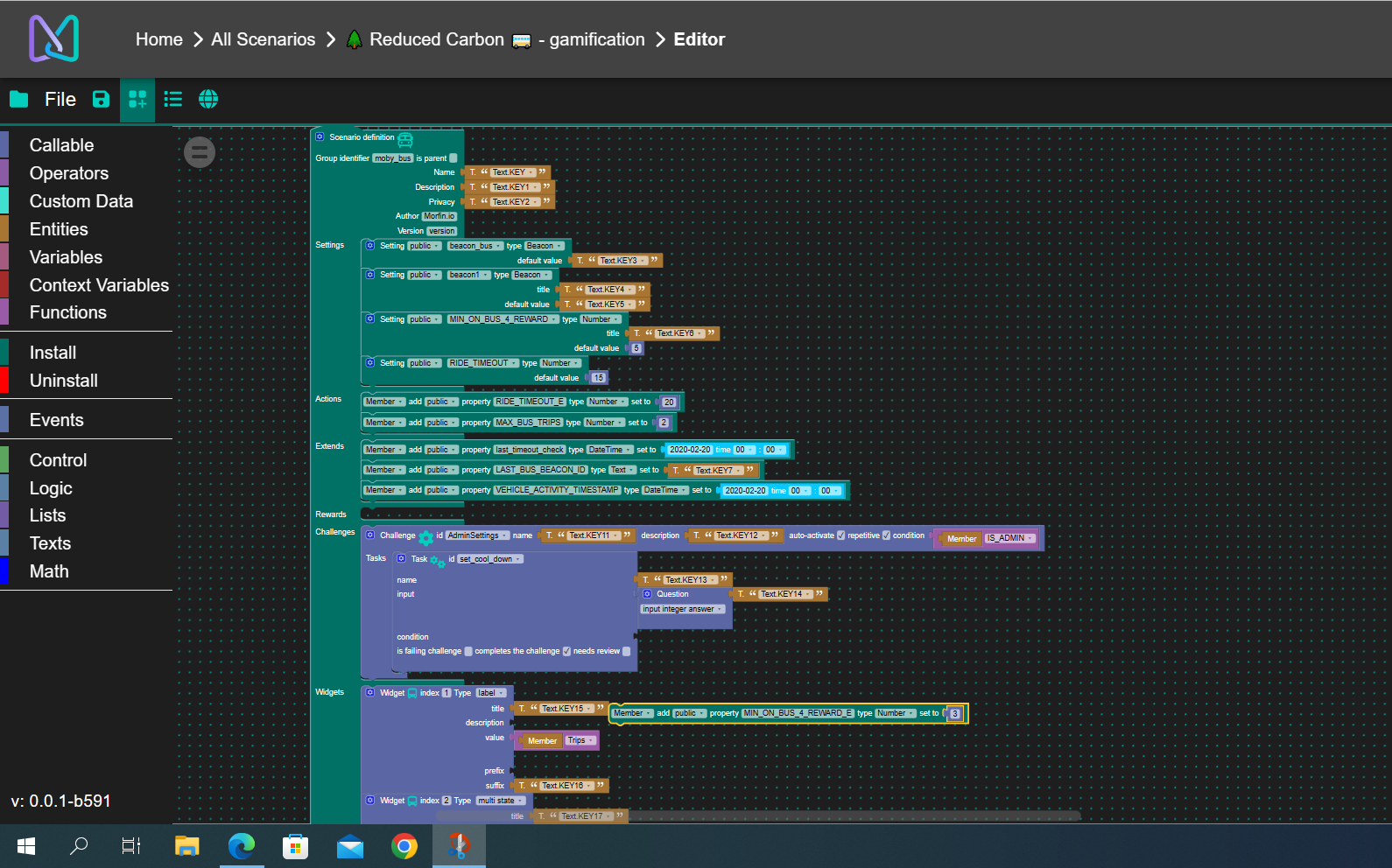Click the mutator gear on the Task block
The image size is (1392, 868).
click(x=401, y=558)
